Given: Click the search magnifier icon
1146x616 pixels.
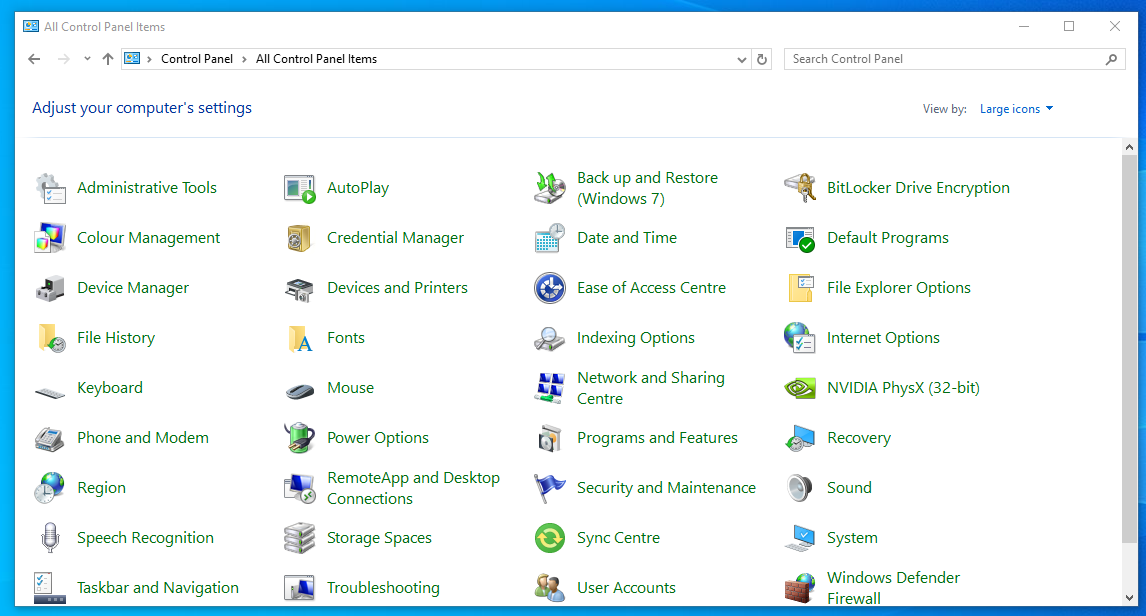Looking at the screenshot, I should click(1111, 59).
